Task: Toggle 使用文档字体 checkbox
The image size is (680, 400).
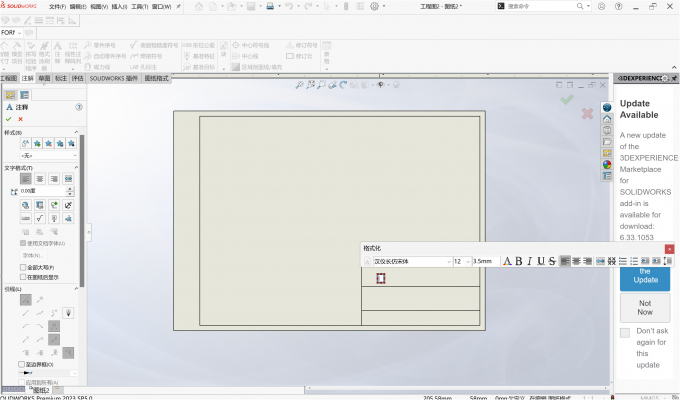Action: click(x=23, y=243)
